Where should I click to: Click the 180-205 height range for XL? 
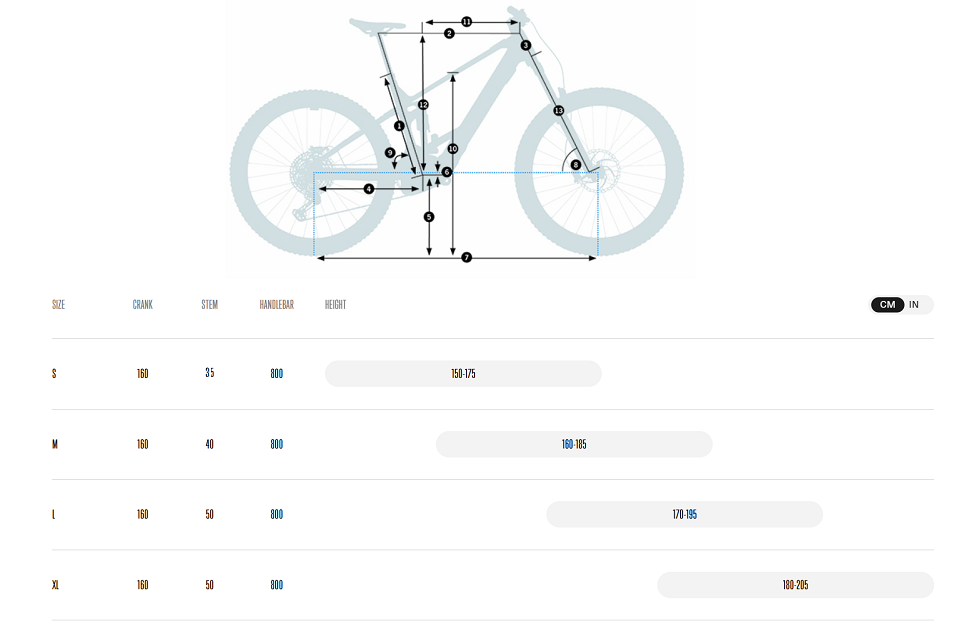[x=795, y=585]
